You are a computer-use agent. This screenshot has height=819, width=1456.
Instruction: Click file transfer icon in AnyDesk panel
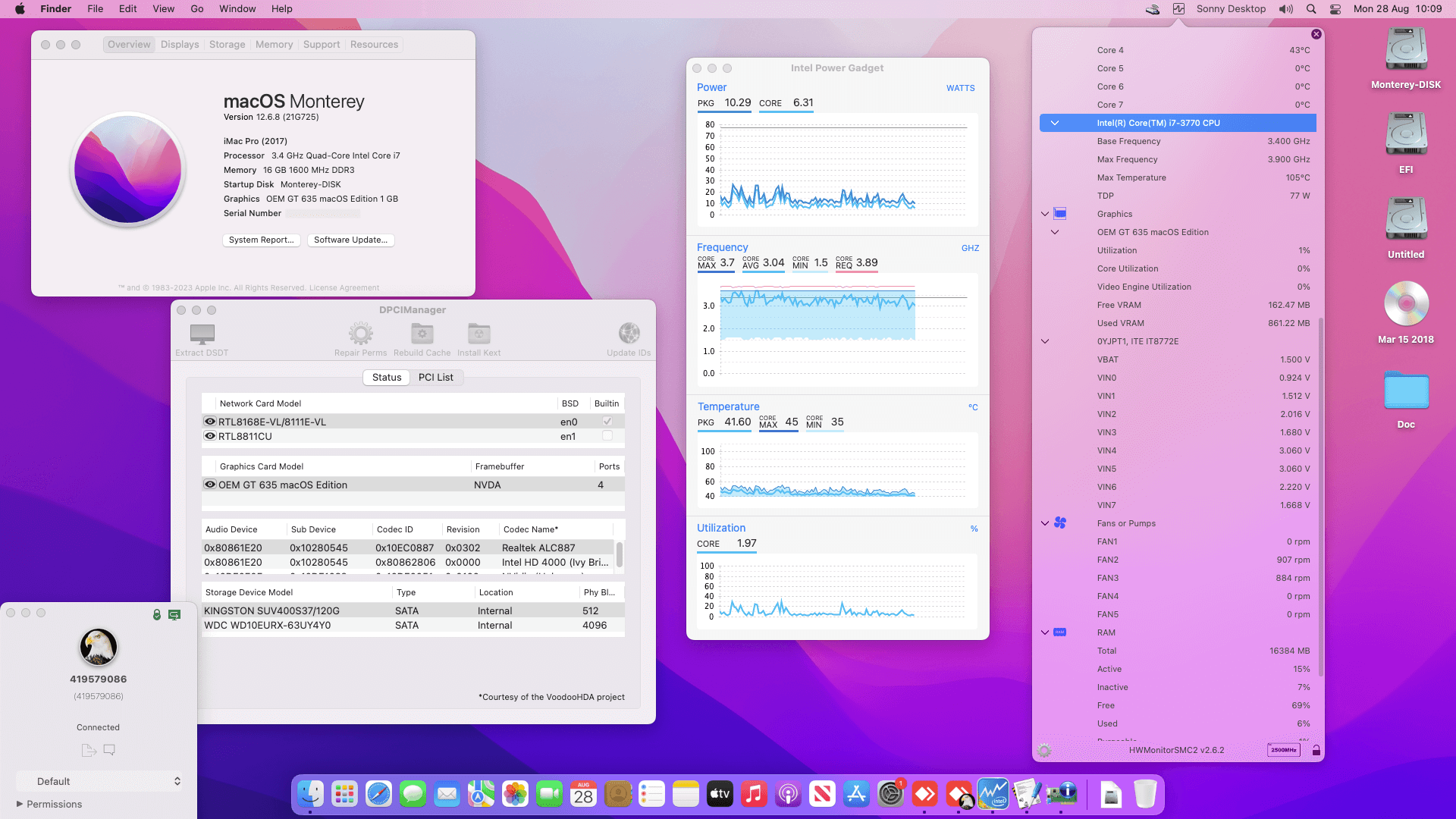pos(89,750)
